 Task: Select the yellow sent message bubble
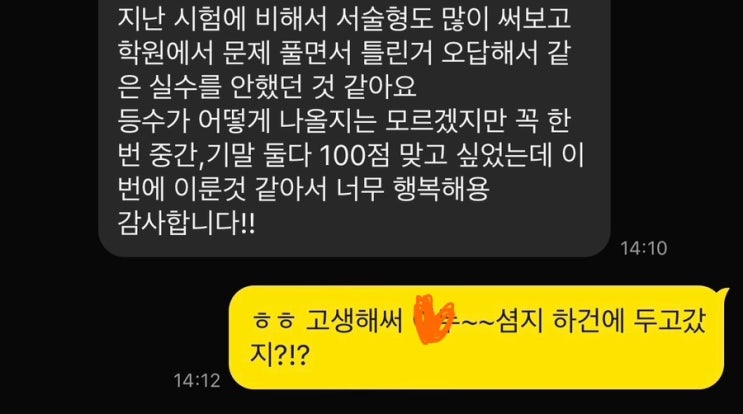pyautogui.click(x=477, y=337)
